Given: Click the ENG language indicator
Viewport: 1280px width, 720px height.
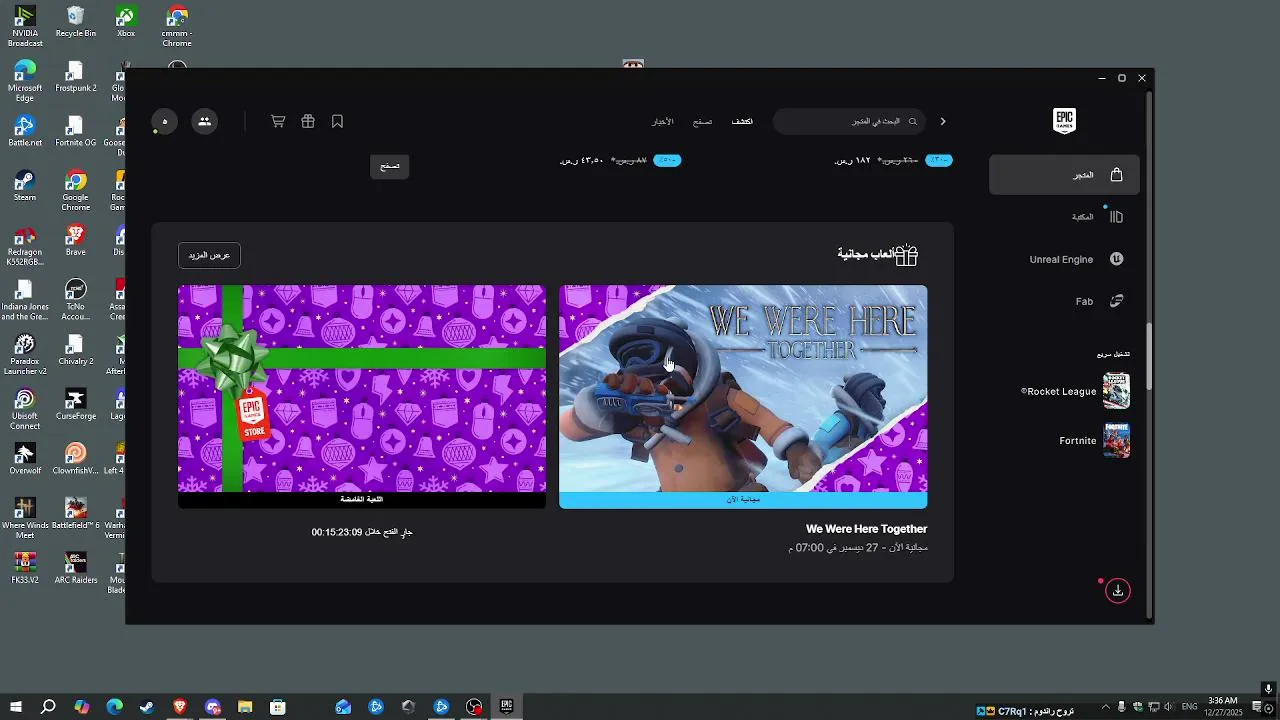Looking at the screenshot, I should click(1189, 707).
